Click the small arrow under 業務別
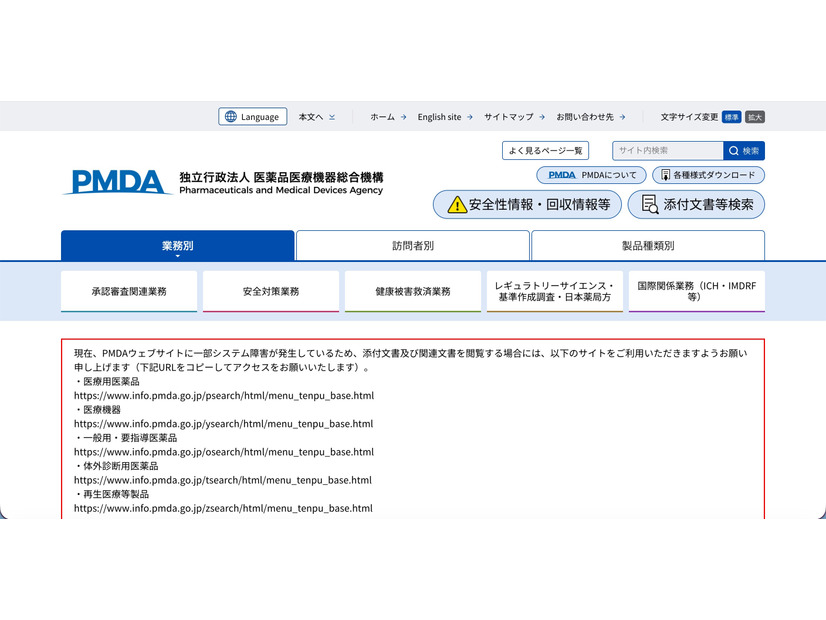Image resolution: width=826 pixels, height=620 pixels. coord(178,256)
